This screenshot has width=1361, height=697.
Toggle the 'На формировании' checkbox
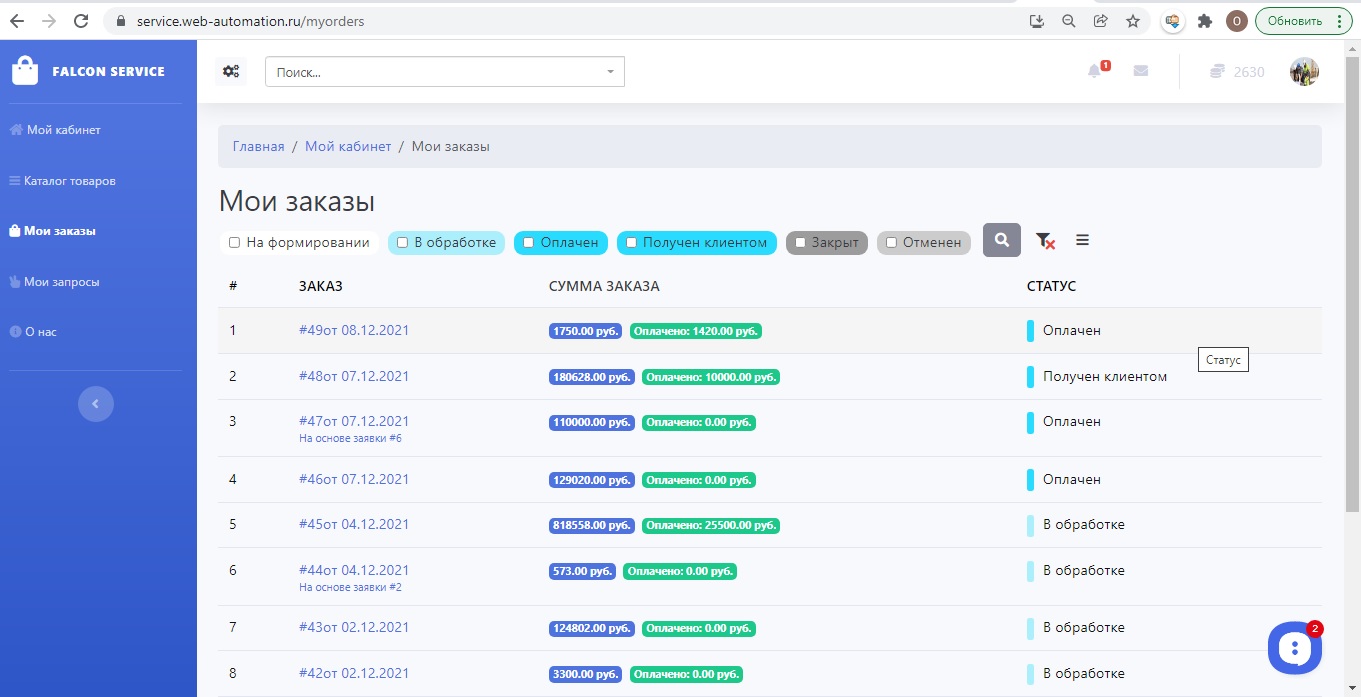coord(234,242)
